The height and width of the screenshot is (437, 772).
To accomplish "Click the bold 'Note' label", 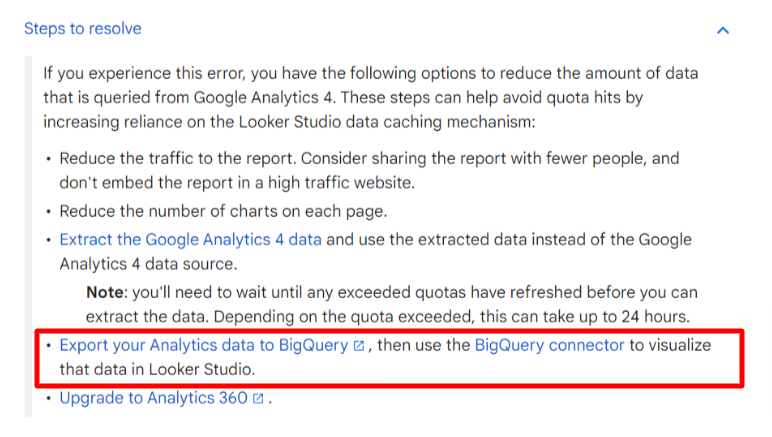I will (105, 292).
